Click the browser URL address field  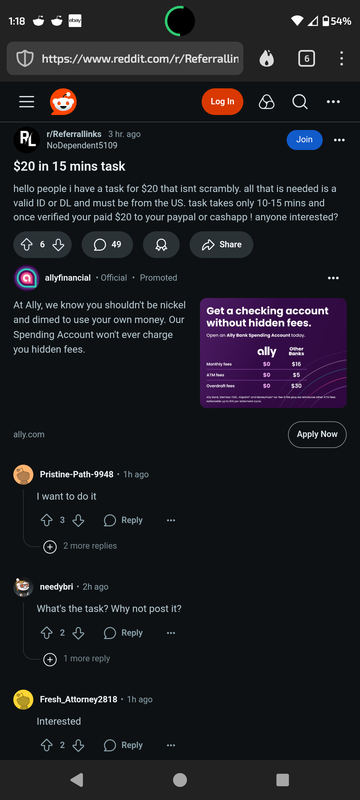point(125,59)
